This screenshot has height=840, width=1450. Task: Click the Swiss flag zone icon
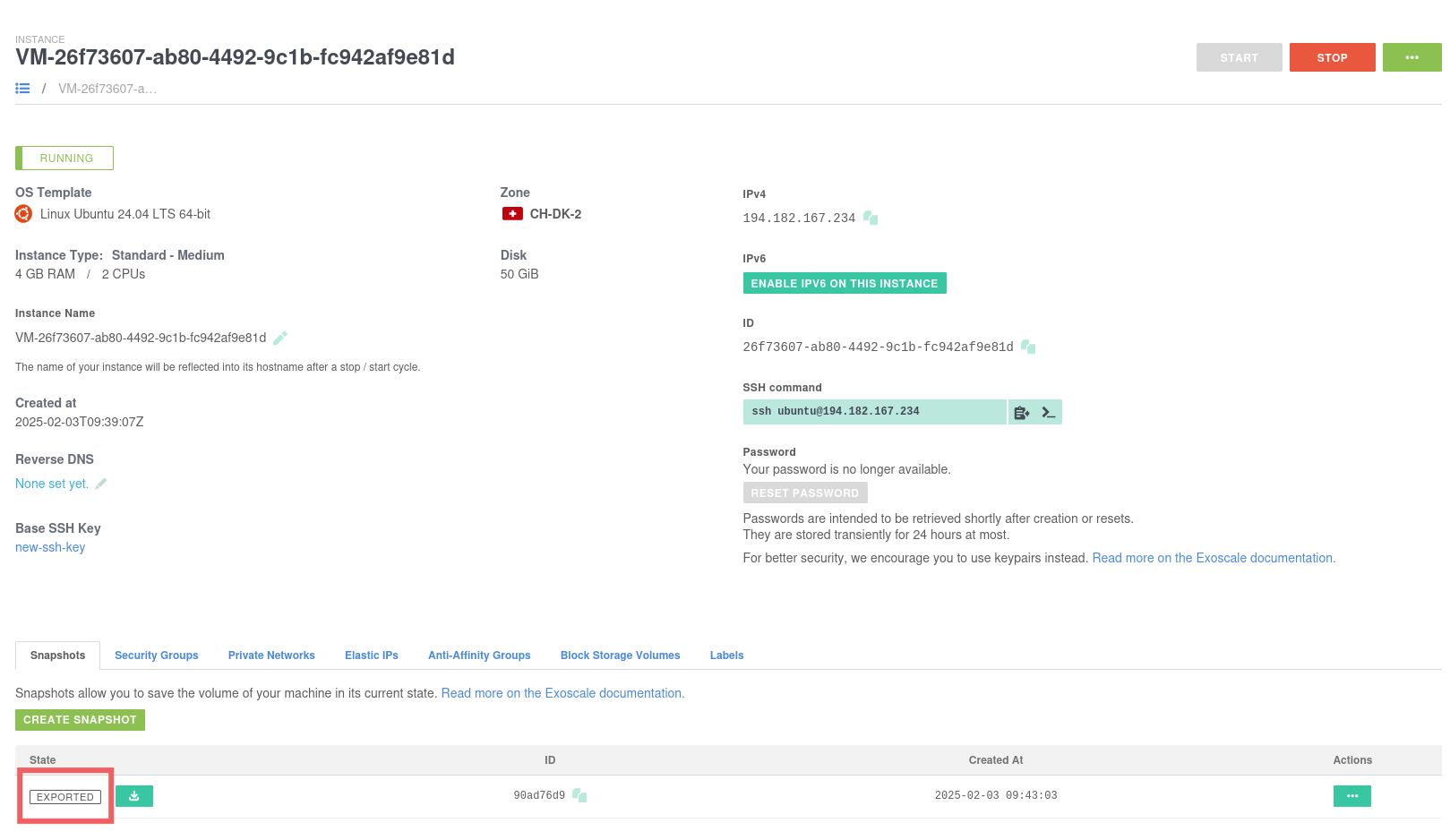(x=512, y=214)
